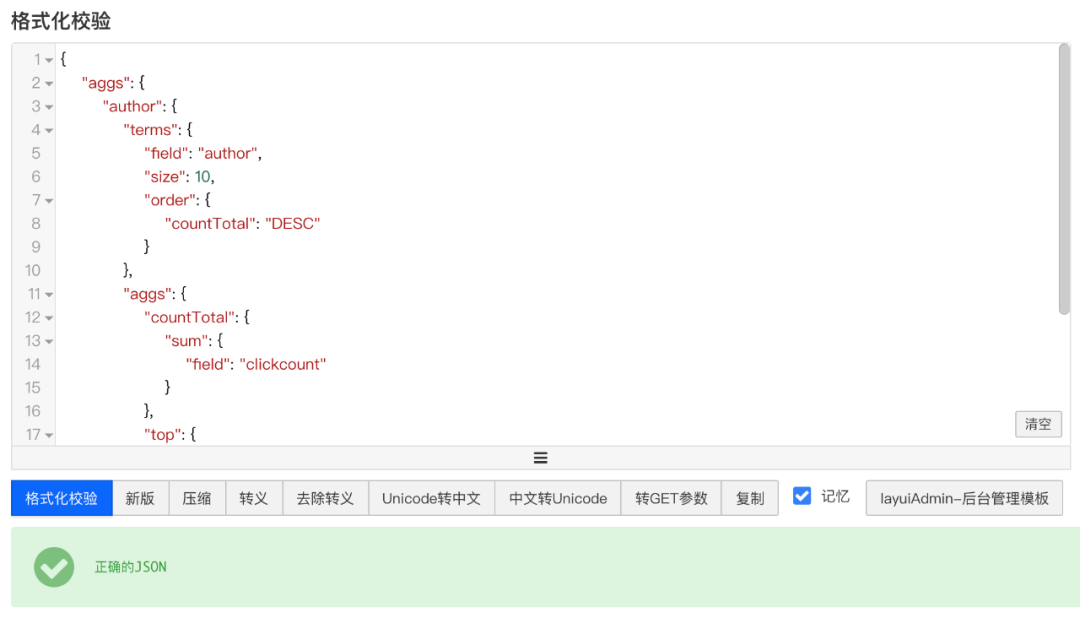Click the "countTotal" key on line 12
Screen dimensions: 1080x618
point(189,317)
